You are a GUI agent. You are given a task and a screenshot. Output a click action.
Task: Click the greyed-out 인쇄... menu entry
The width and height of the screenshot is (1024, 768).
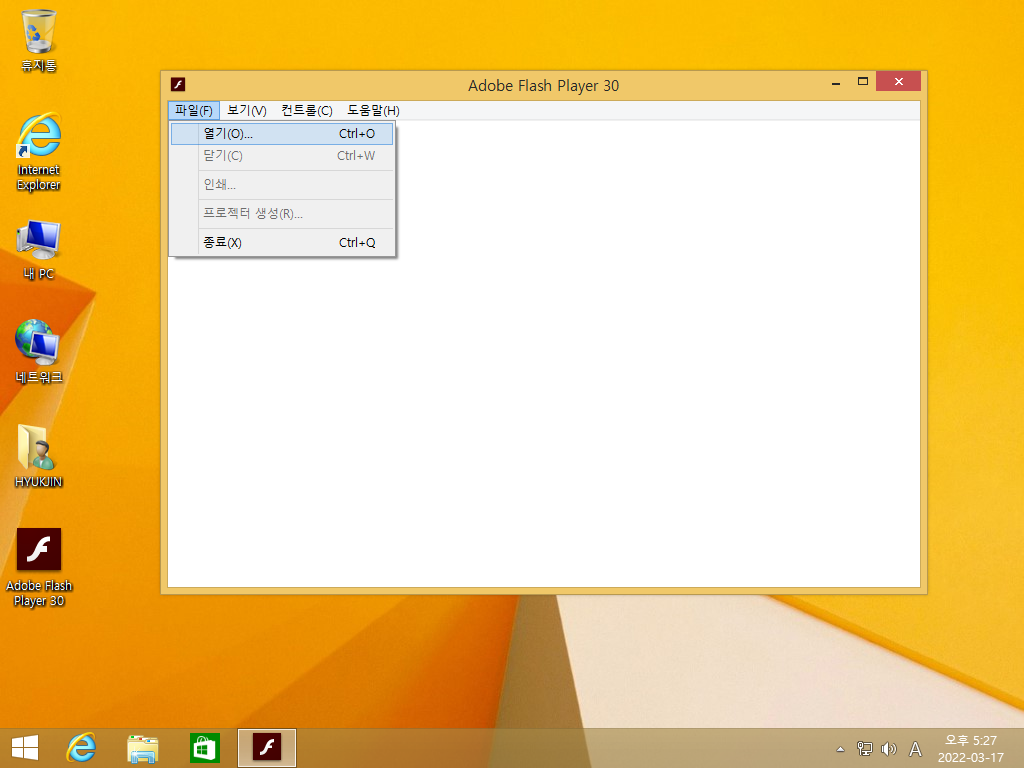tap(282, 185)
